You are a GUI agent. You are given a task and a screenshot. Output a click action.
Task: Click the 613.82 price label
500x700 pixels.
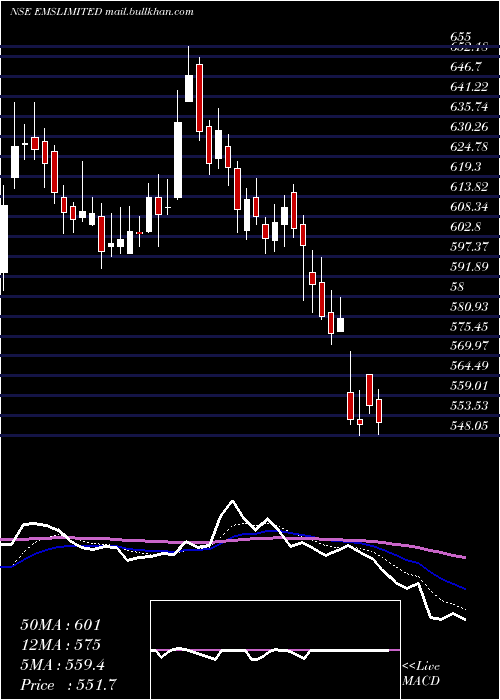click(x=469, y=187)
